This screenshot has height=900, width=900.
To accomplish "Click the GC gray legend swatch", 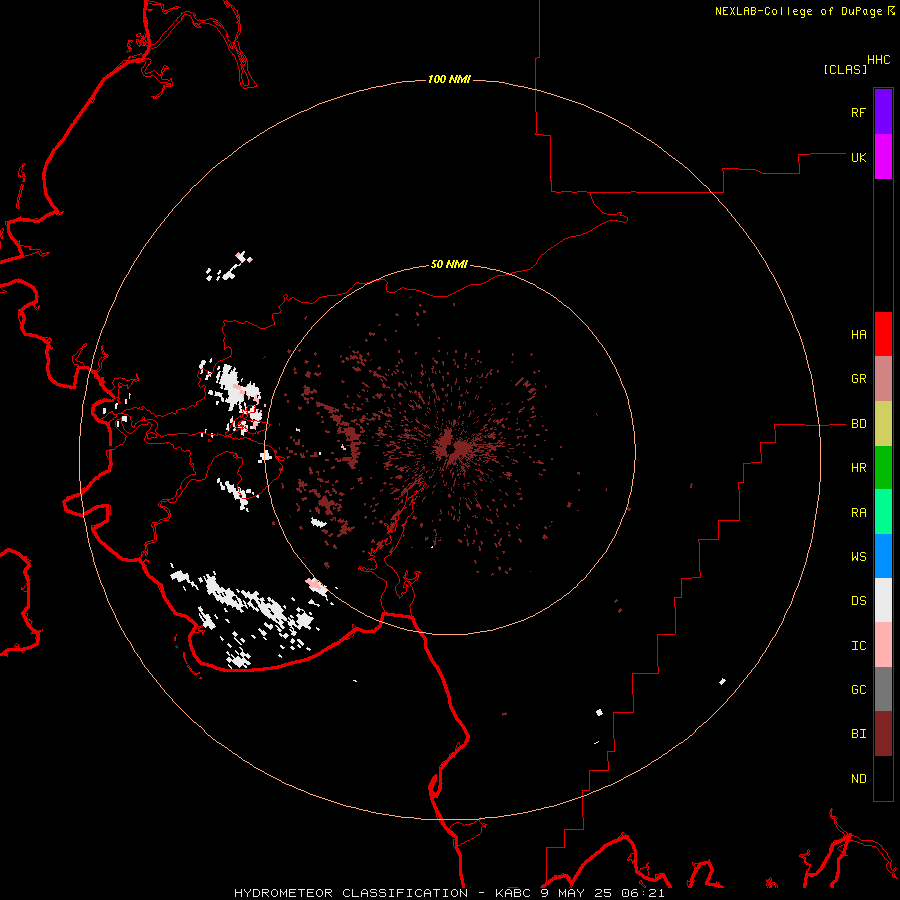I will (883, 689).
